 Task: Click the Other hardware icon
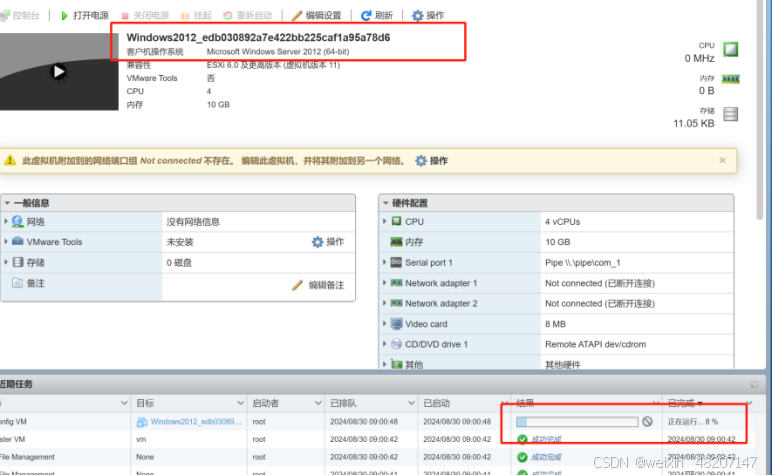(396, 364)
